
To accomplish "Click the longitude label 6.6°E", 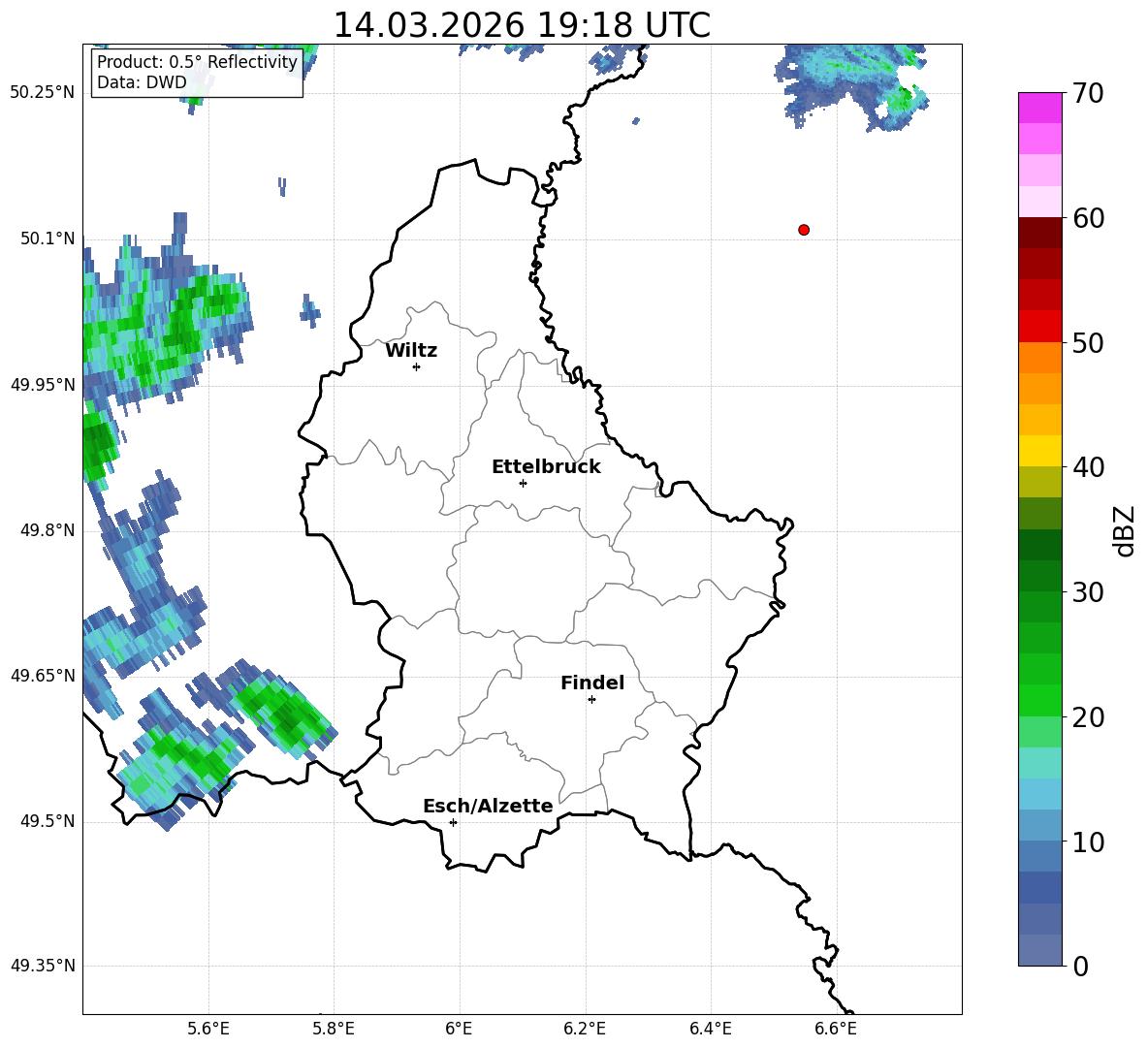I will [x=836, y=1029].
